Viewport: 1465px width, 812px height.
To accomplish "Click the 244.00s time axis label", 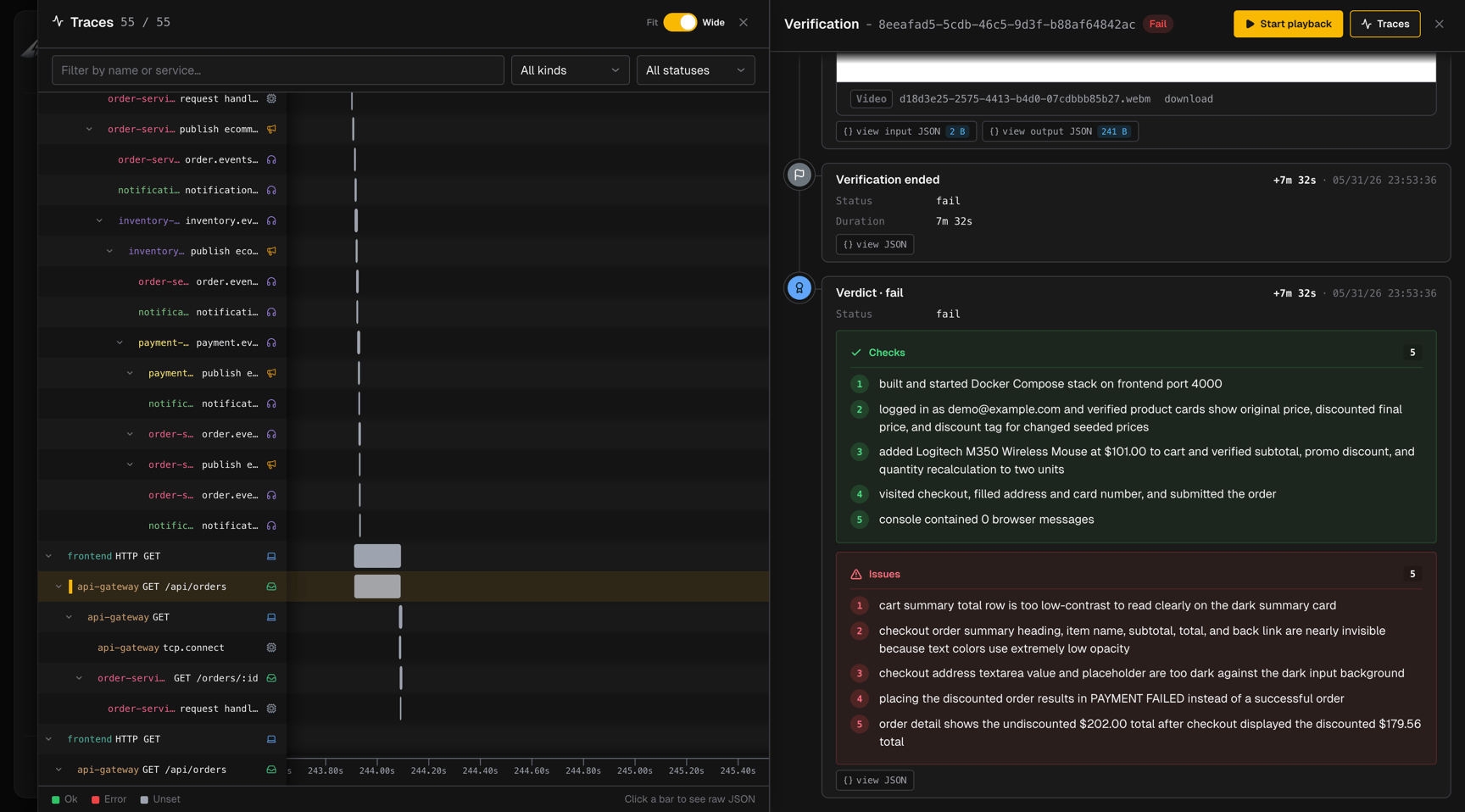I will coord(377,770).
